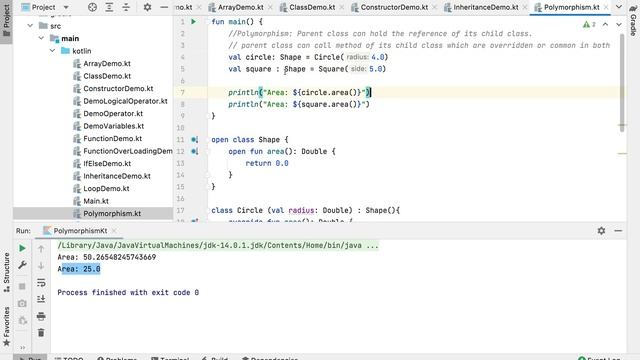The image size is (640, 360).
Task: Open Project panel settings gear
Action: click(x=147, y=7)
